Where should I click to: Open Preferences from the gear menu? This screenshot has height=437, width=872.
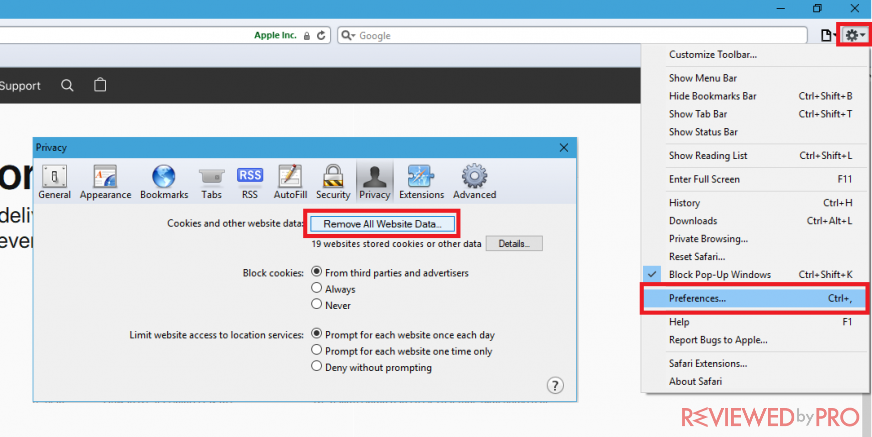[x=755, y=299]
